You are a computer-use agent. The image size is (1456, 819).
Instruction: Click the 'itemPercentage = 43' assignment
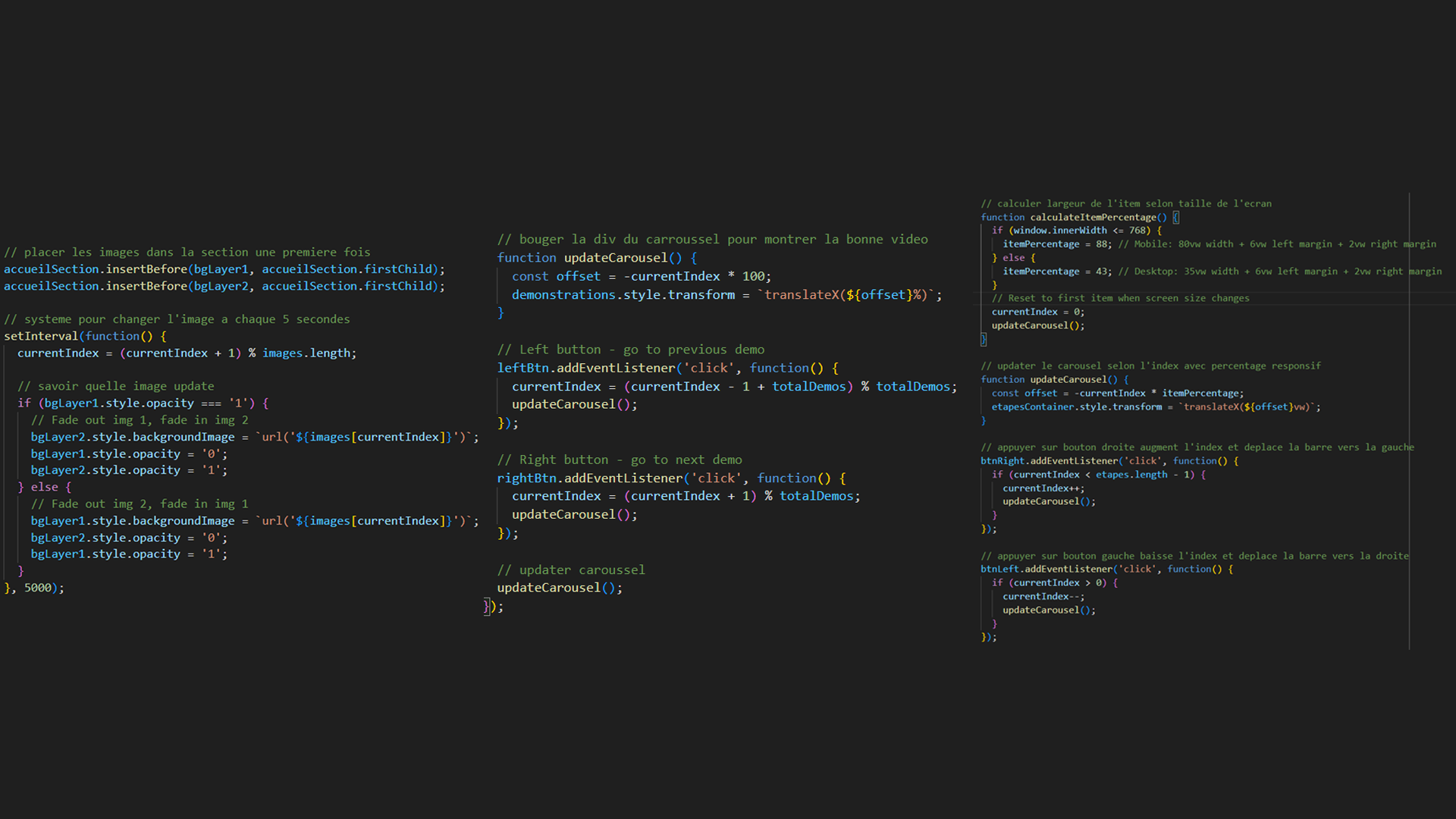(1056, 271)
